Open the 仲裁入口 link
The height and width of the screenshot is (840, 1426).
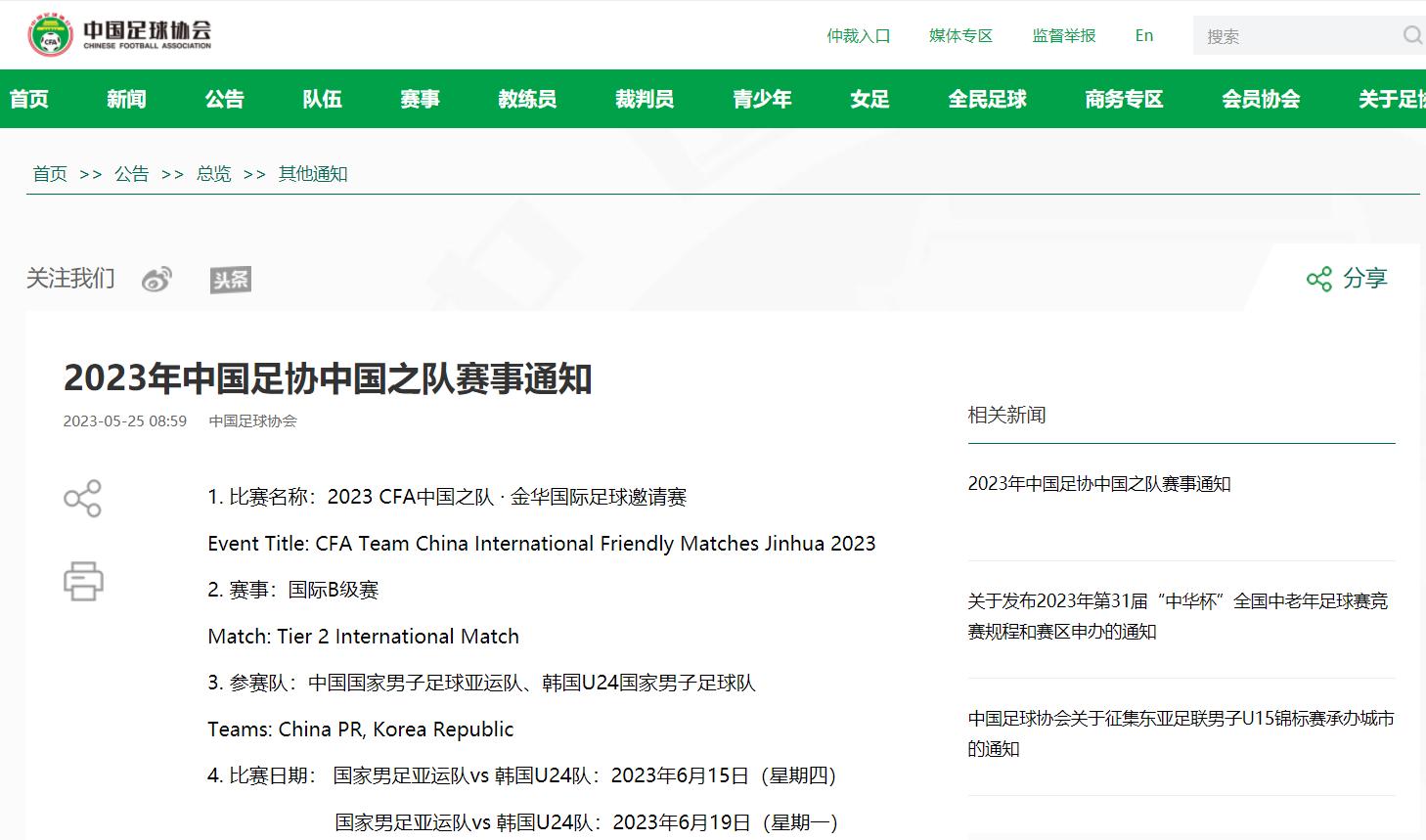point(858,35)
